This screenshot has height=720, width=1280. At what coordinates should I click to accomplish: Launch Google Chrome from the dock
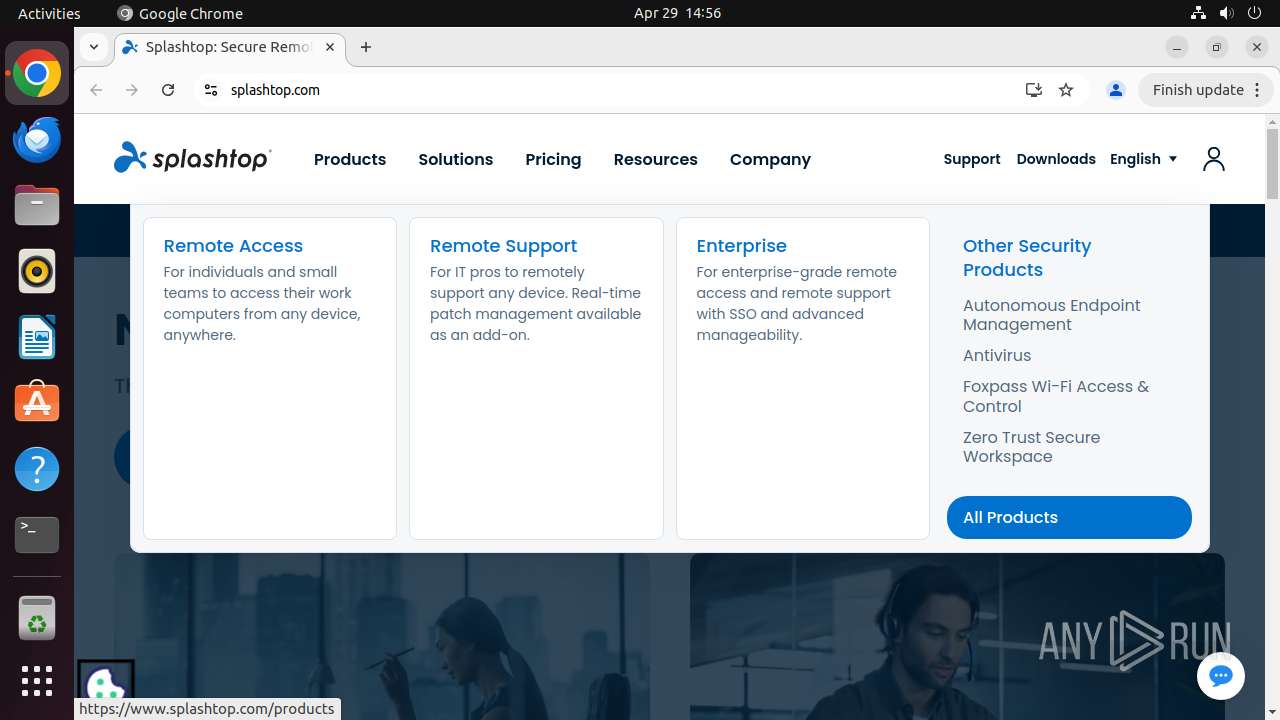(37, 74)
